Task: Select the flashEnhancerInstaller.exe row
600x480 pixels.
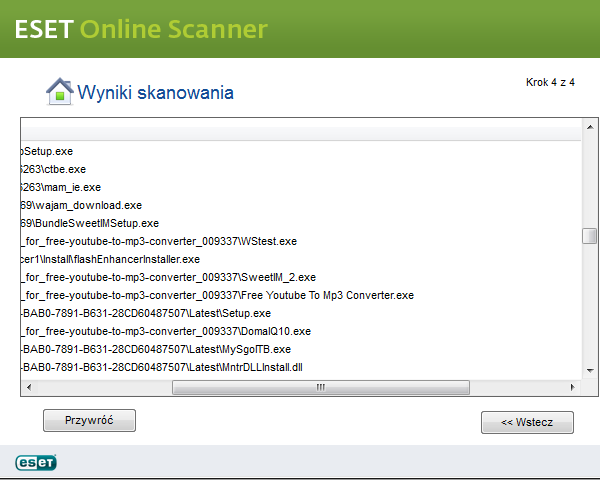Action: 302,259
